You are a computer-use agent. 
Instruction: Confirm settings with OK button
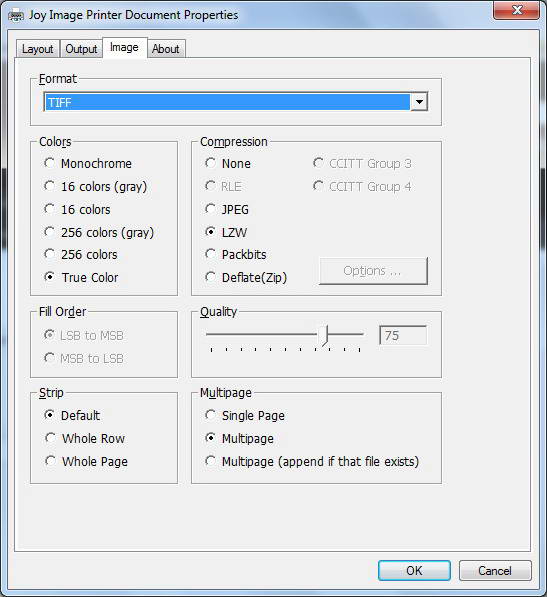click(x=414, y=570)
